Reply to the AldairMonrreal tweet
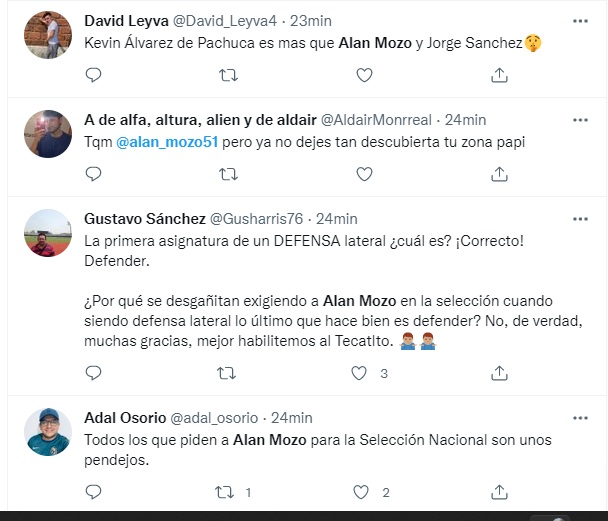Viewport: 608px width, 521px height. tap(93, 173)
